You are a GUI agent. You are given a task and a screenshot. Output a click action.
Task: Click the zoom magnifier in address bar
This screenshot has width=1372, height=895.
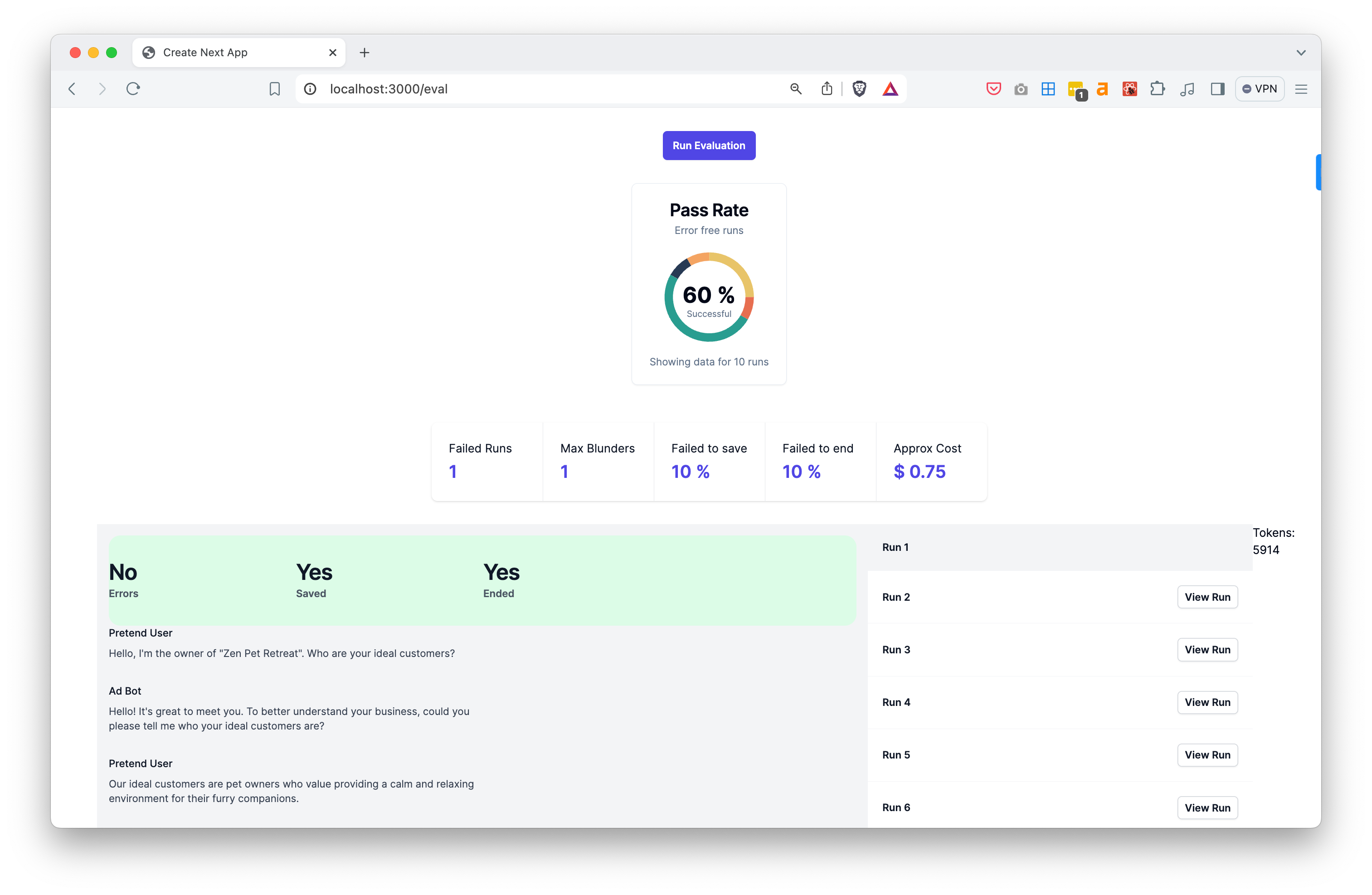pyautogui.click(x=796, y=89)
